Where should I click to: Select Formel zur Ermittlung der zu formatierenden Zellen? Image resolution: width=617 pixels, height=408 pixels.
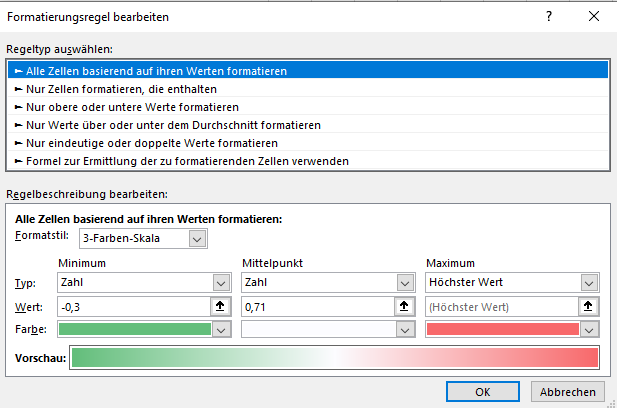[308, 161]
